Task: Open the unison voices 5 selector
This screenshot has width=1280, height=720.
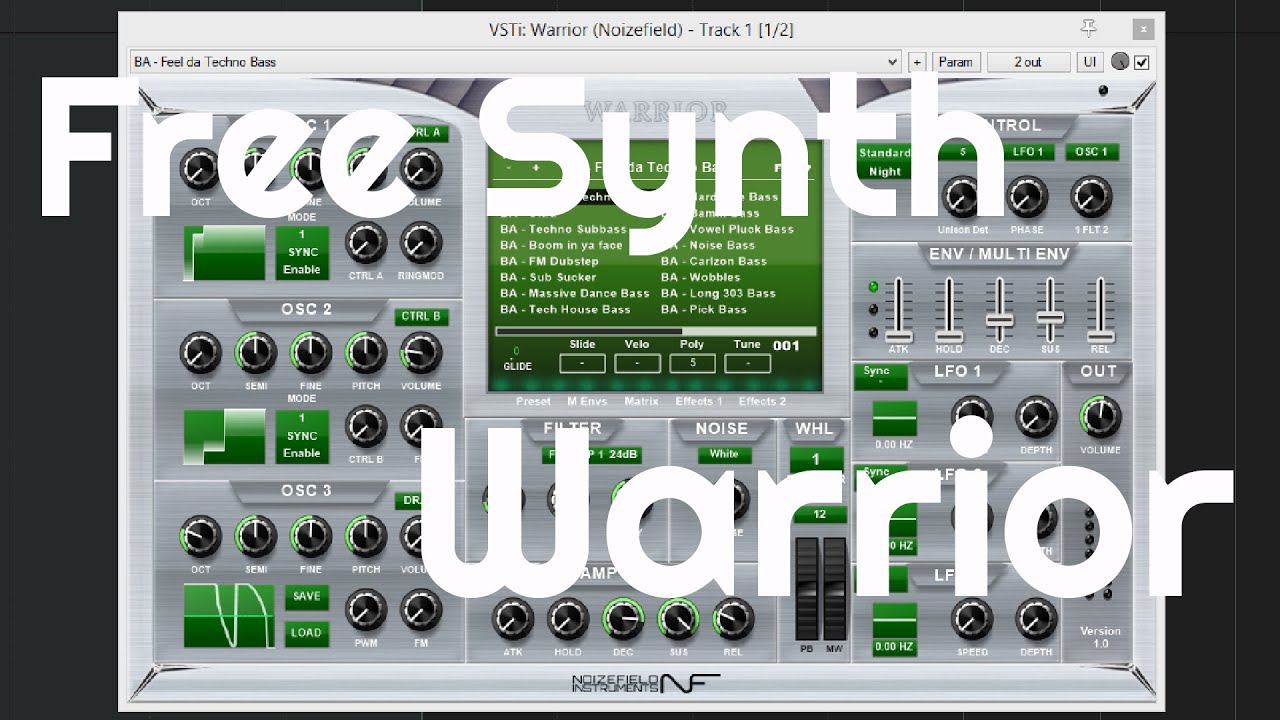Action: coord(963,152)
